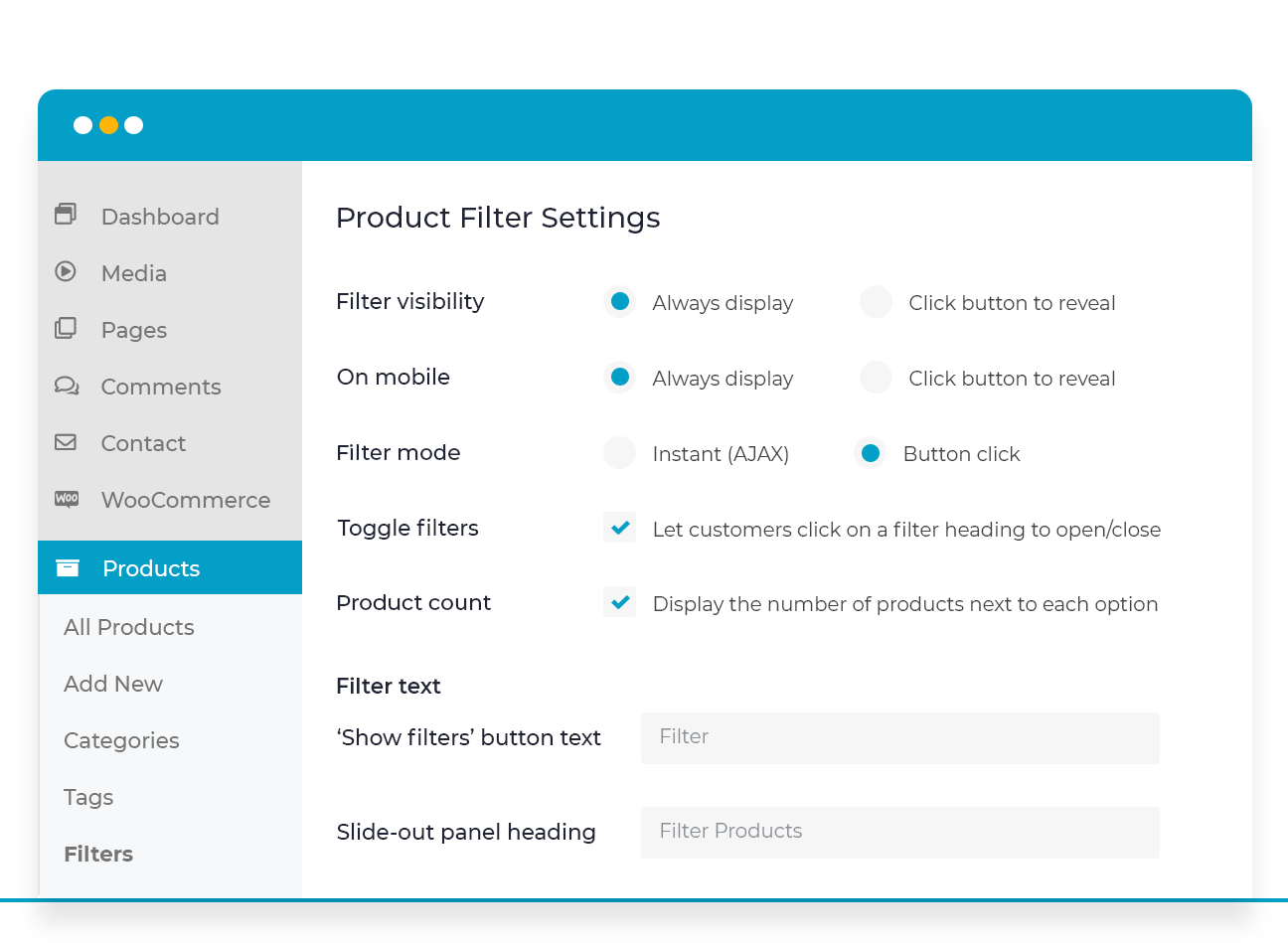Enable 'Instant (AJAX)' filter mode
This screenshot has width=1288, height=943.
point(619,452)
